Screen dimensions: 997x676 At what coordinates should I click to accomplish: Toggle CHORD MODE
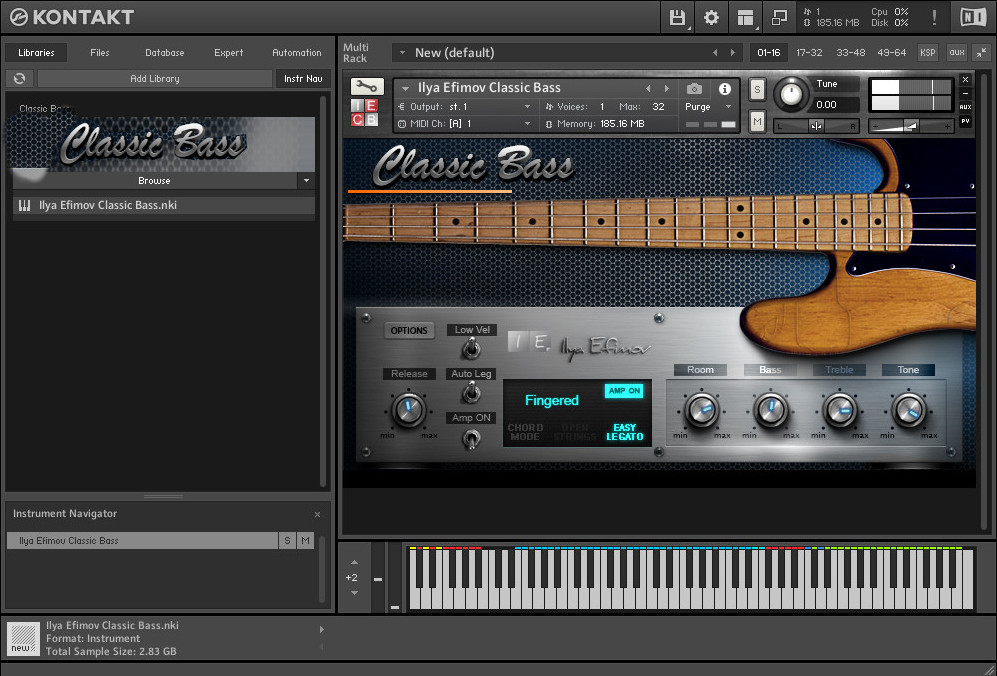[x=525, y=432]
